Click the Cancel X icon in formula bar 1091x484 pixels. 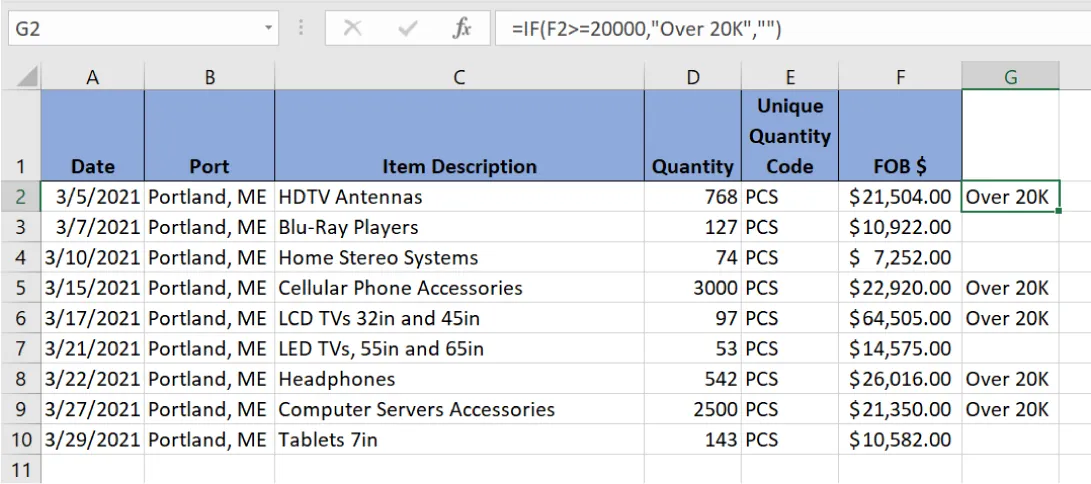(x=352, y=30)
